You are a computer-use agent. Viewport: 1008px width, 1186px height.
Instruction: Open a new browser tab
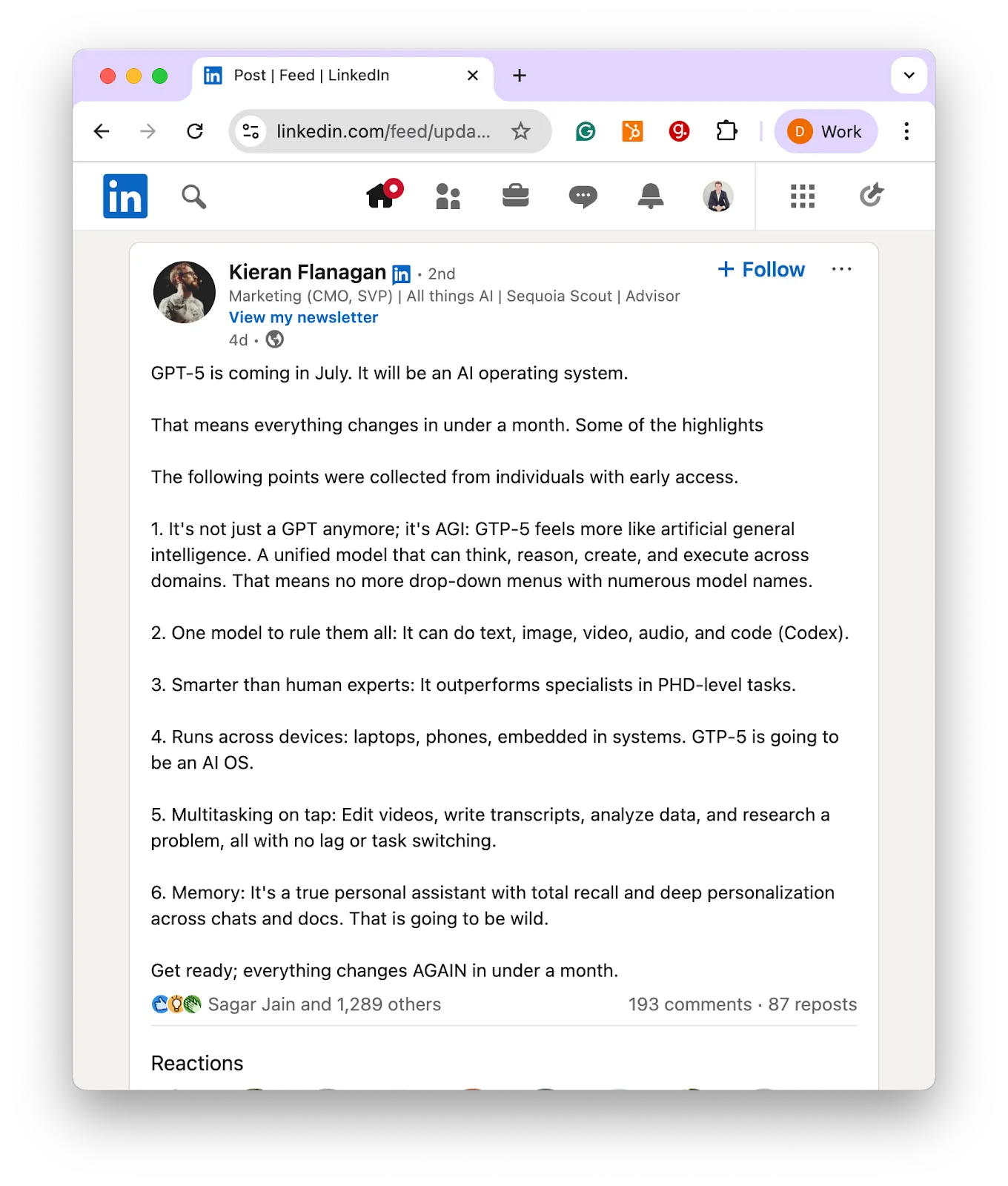coord(520,75)
